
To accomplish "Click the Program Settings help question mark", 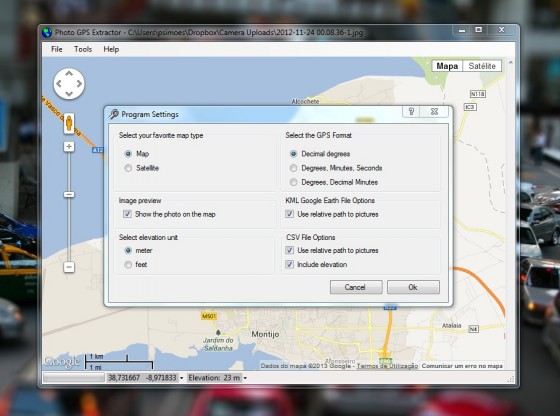I will pyautogui.click(x=411, y=111).
